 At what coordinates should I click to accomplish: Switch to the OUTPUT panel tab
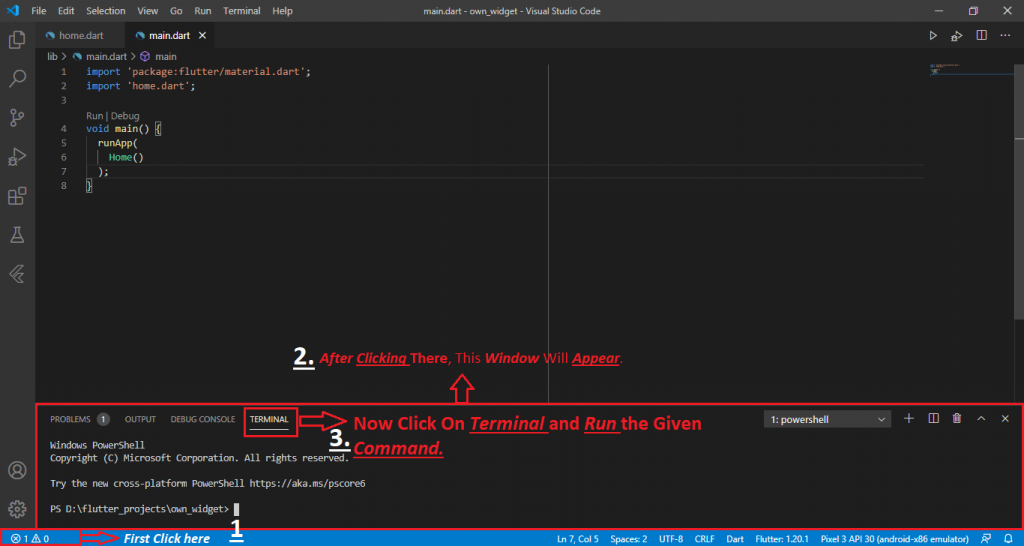point(140,419)
